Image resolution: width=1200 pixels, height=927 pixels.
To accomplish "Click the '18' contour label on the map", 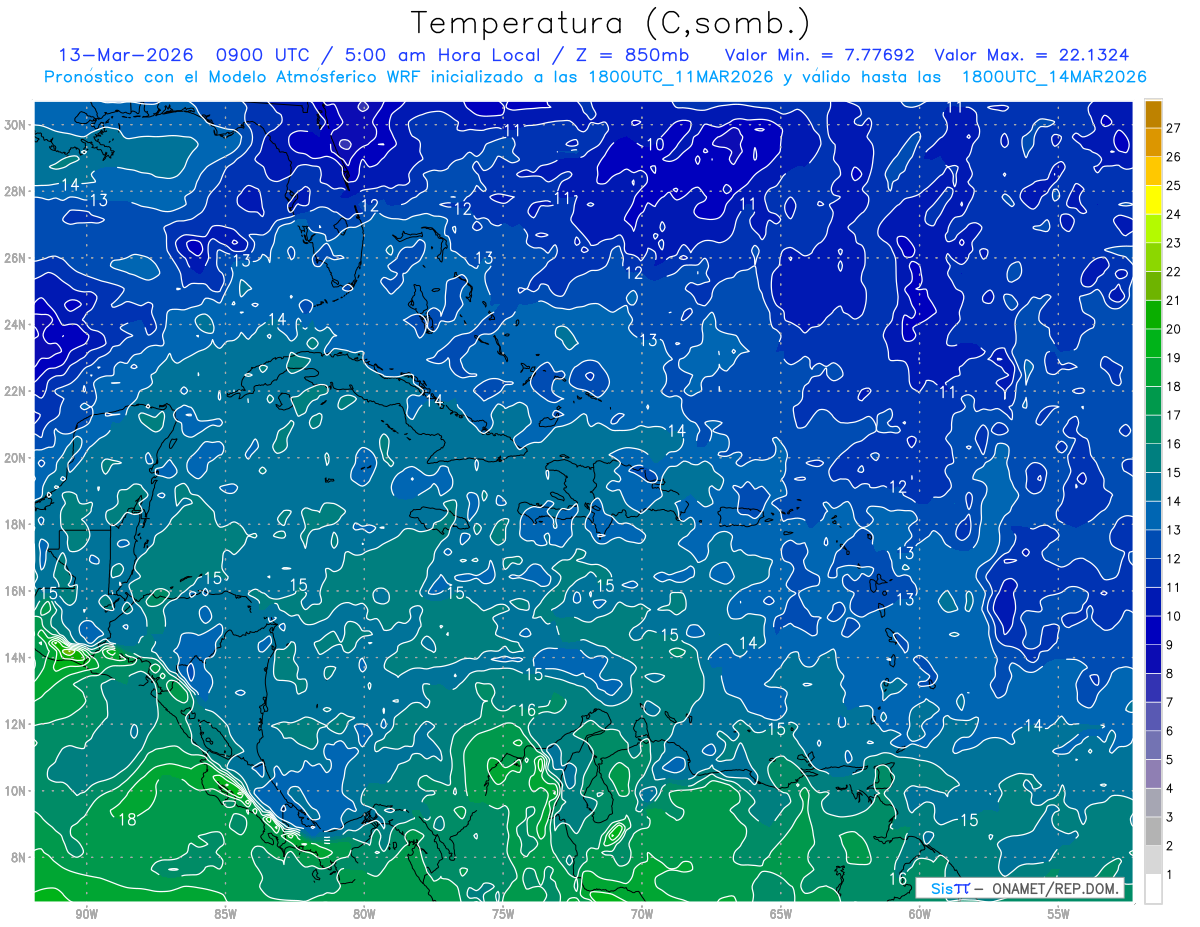I will pyautogui.click(x=127, y=820).
